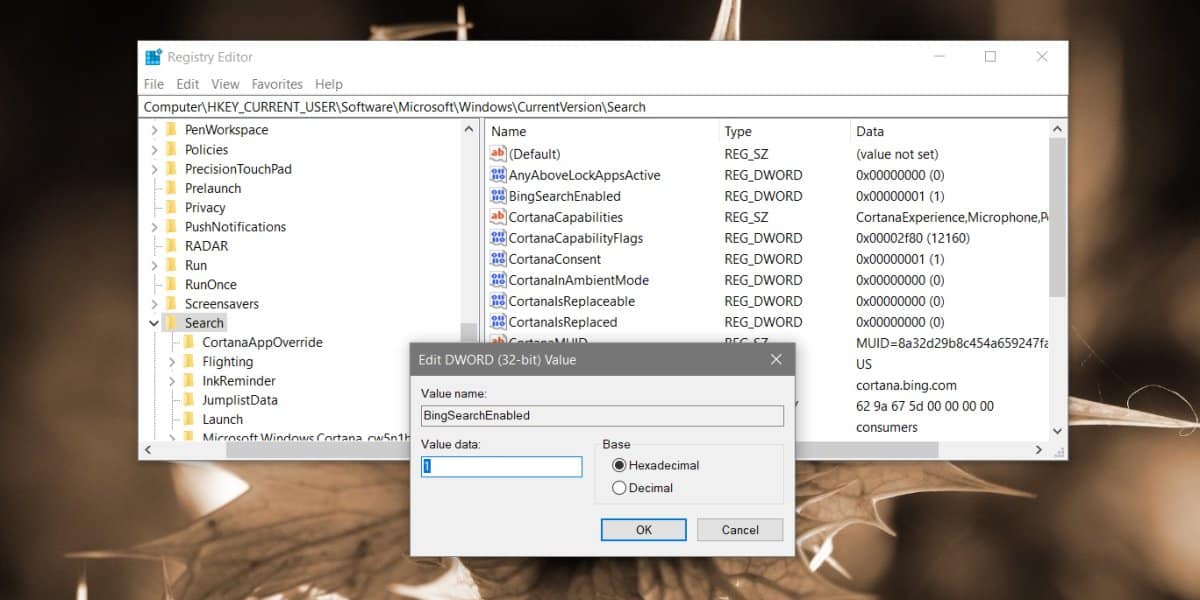Select the Privacy key label

tap(205, 207)
